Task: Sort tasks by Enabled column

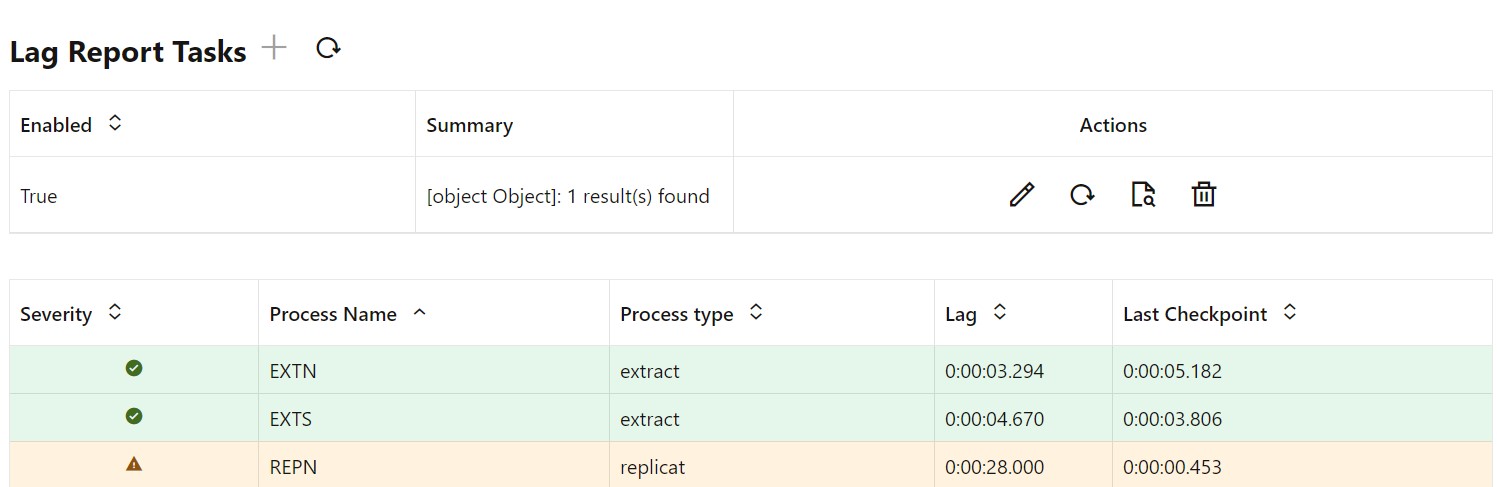Action: (115, 123)
